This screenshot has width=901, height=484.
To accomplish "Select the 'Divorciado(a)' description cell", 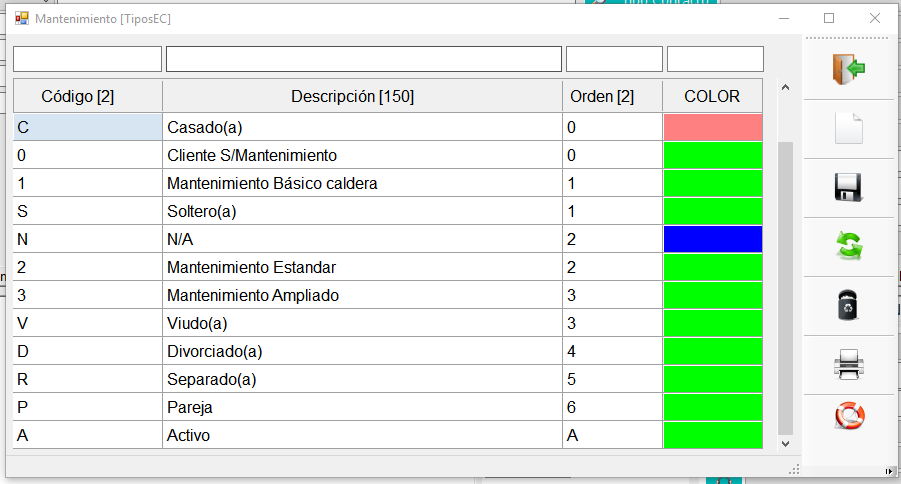I will tap(363, 351).
